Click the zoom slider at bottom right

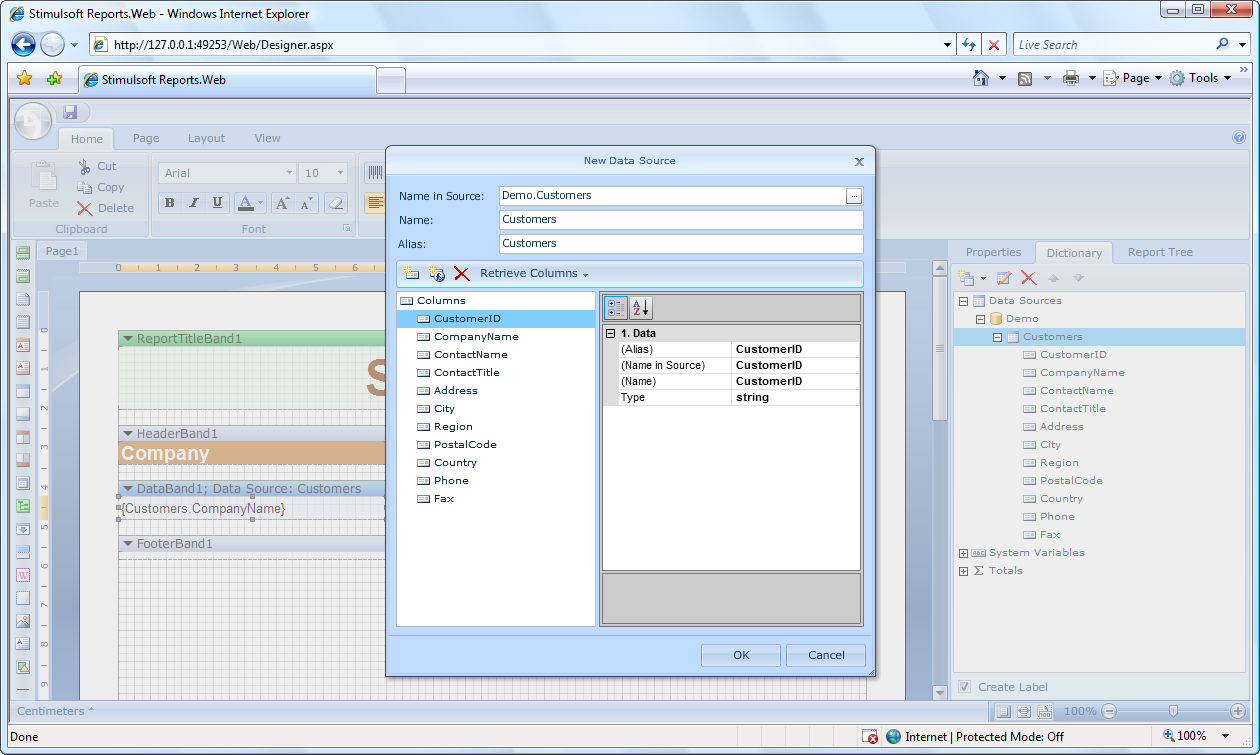coord(1173,711)
